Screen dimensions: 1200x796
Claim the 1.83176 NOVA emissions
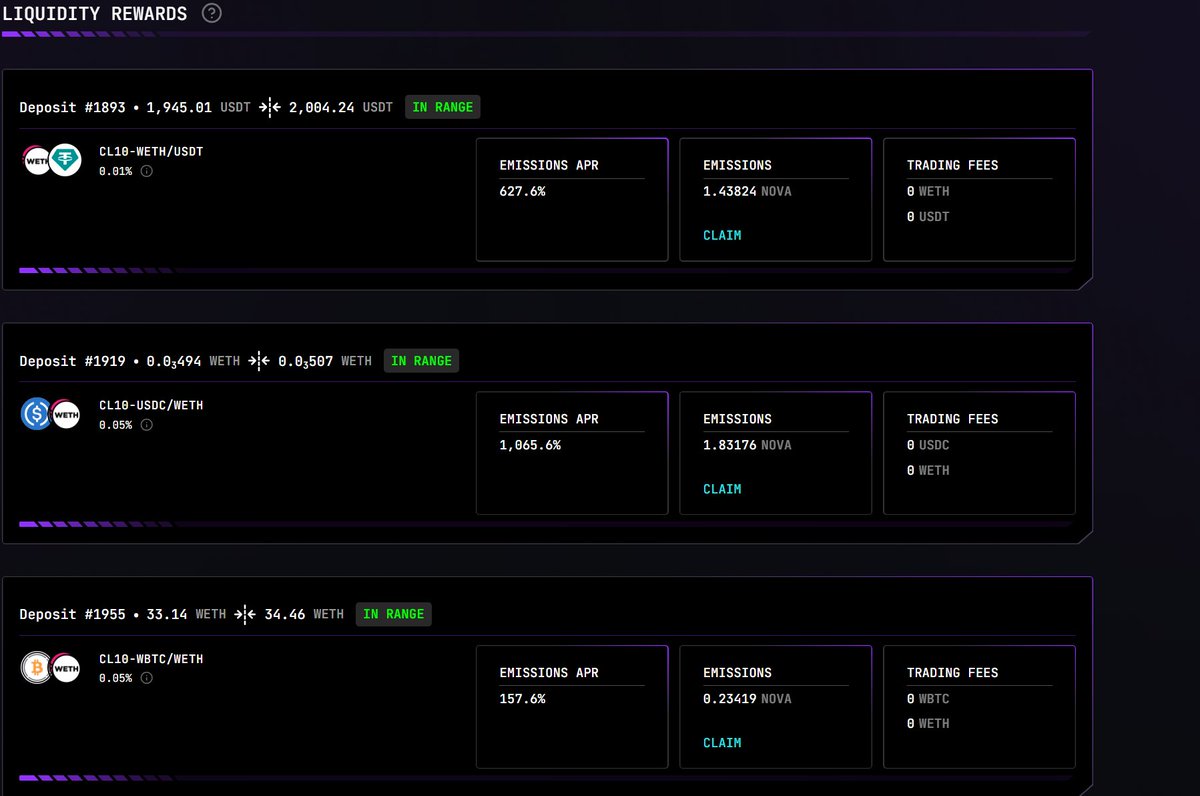pyautogui.click(x=722, y=489)
